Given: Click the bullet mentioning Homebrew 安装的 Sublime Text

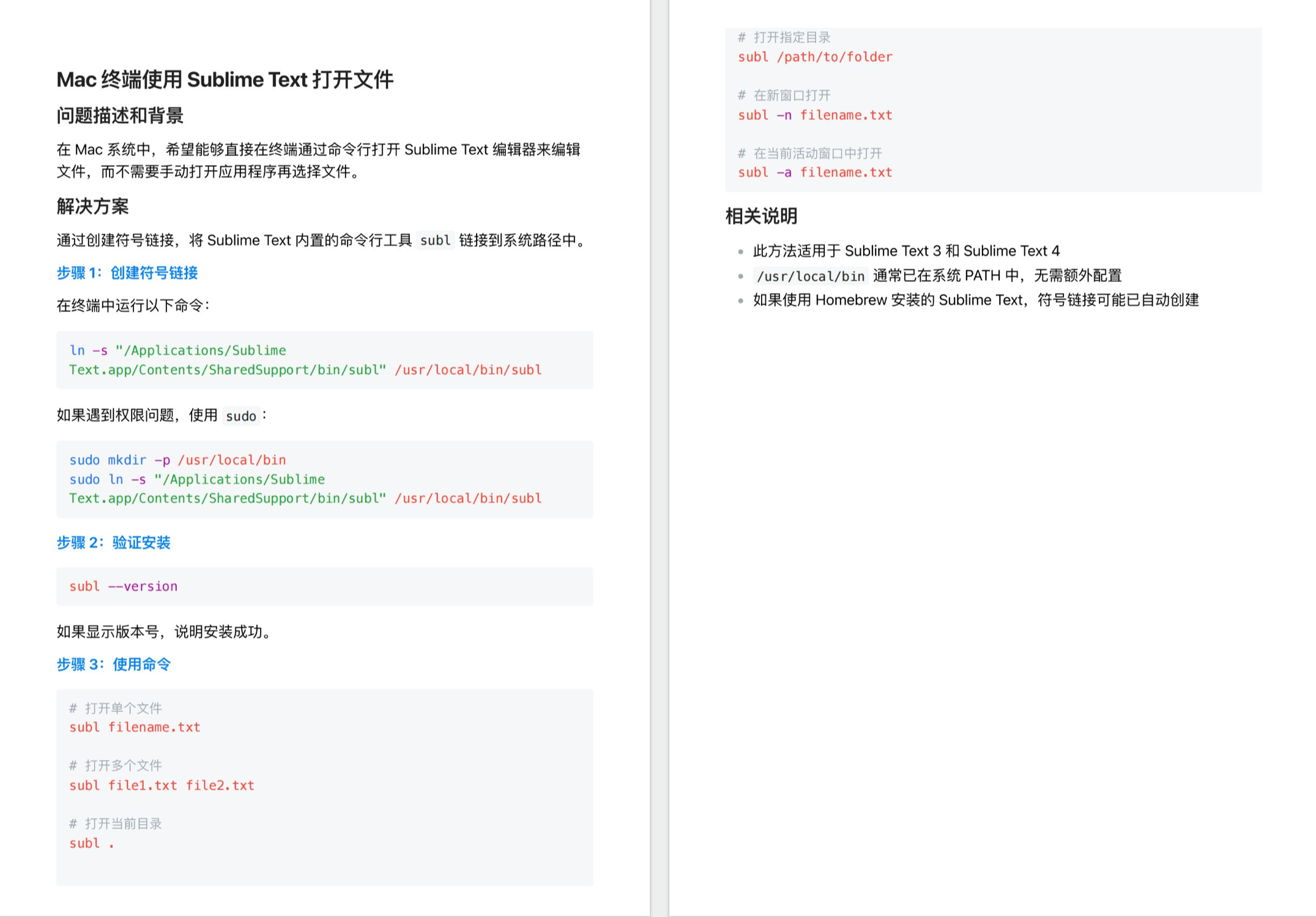Looking at the screenshot, I should pyautogui.click(x=975, y=300).
